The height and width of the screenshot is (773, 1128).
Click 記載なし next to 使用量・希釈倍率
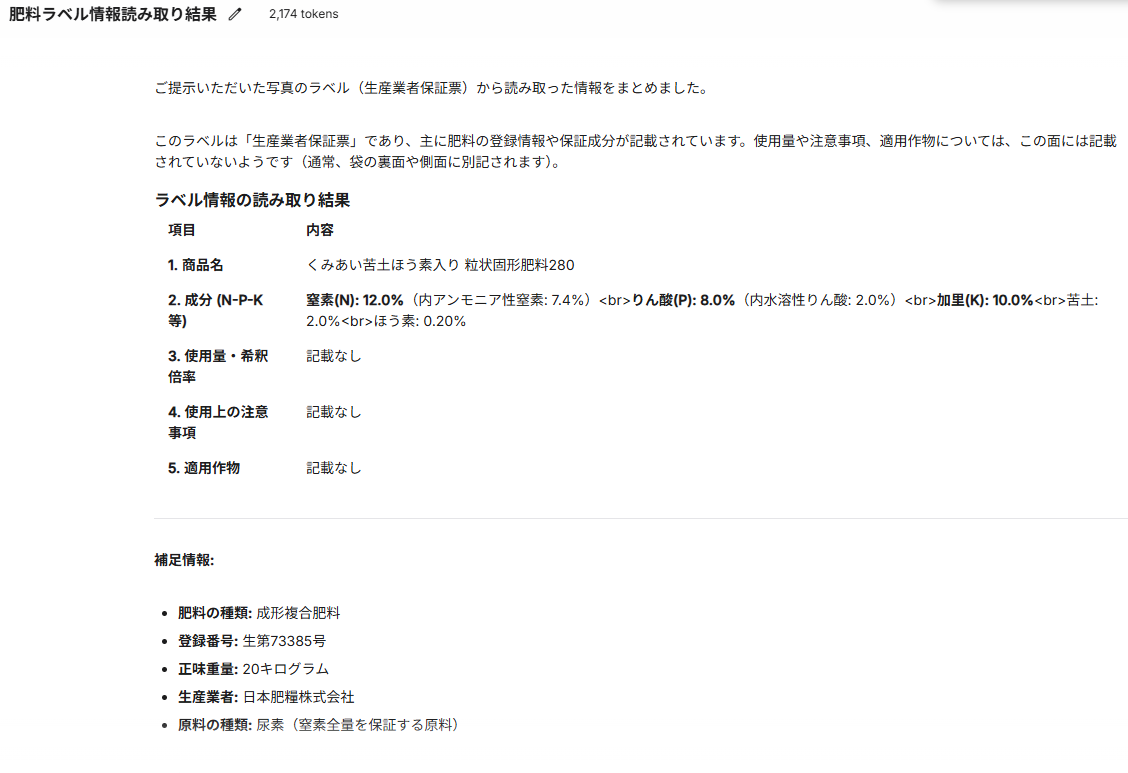(331, 356)
